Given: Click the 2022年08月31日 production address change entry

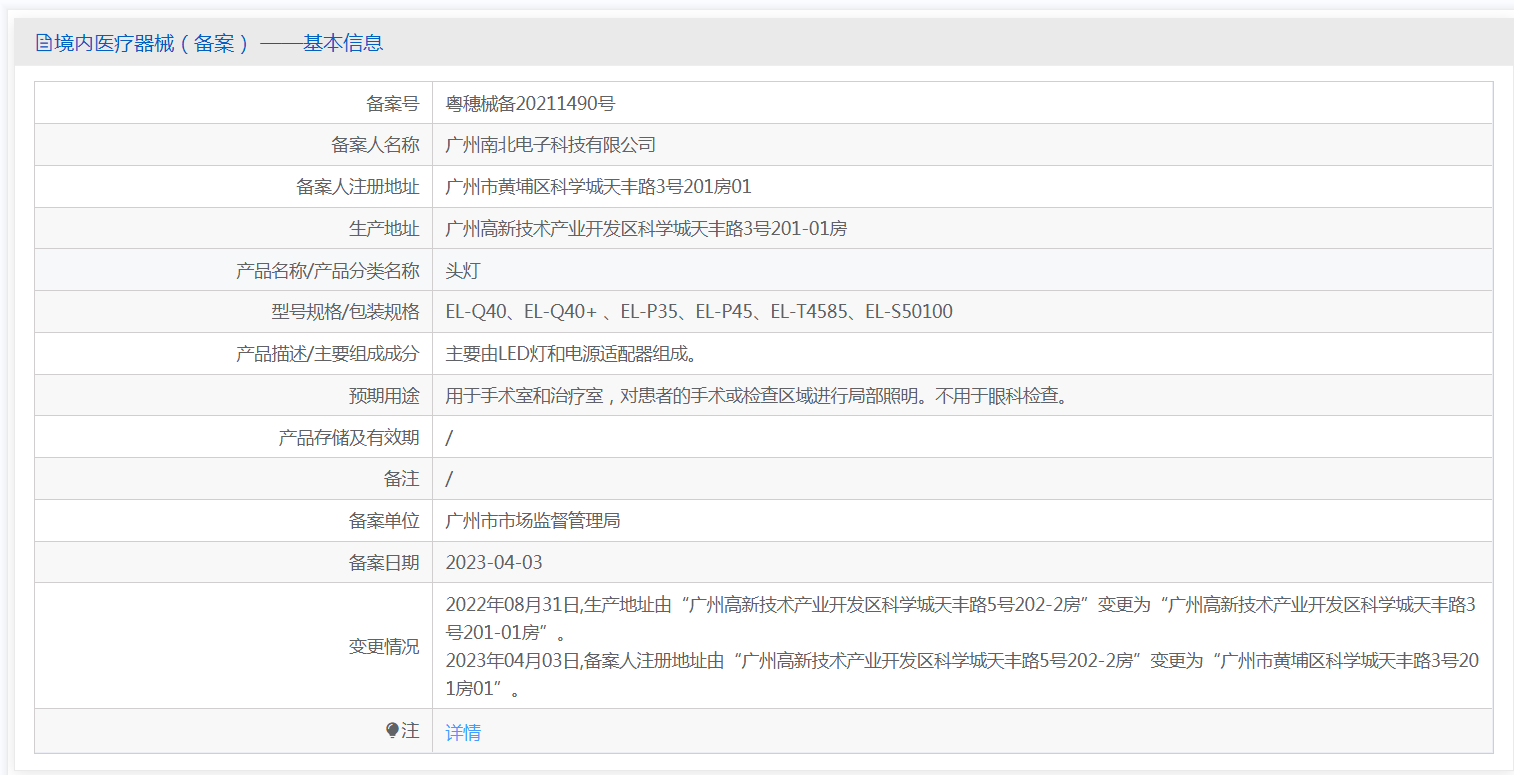Looking at the screenshot, I should click(x=960, y=606).
